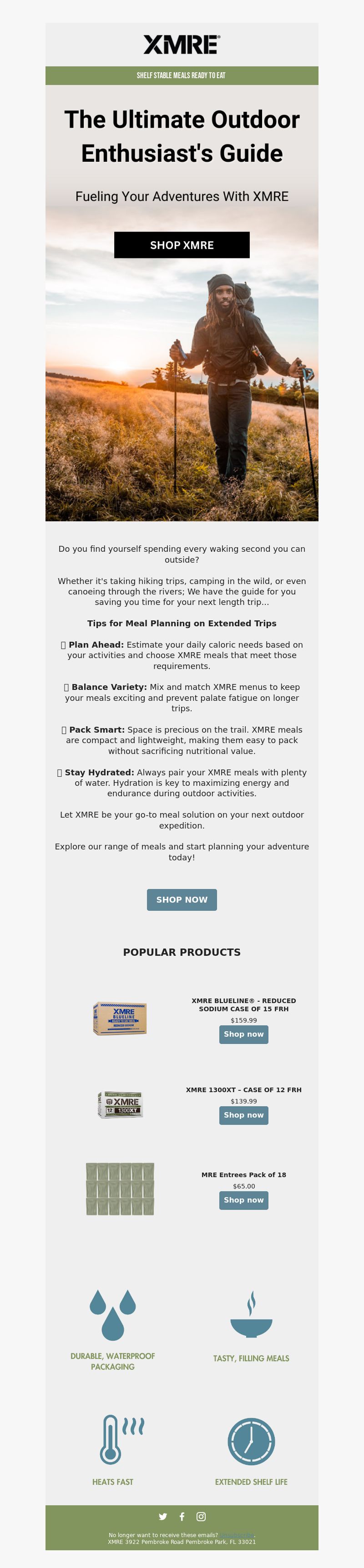This screenshot has height=1568, width=364.
Task: Open the 1300XT case product image
Action: (120, 1104)
